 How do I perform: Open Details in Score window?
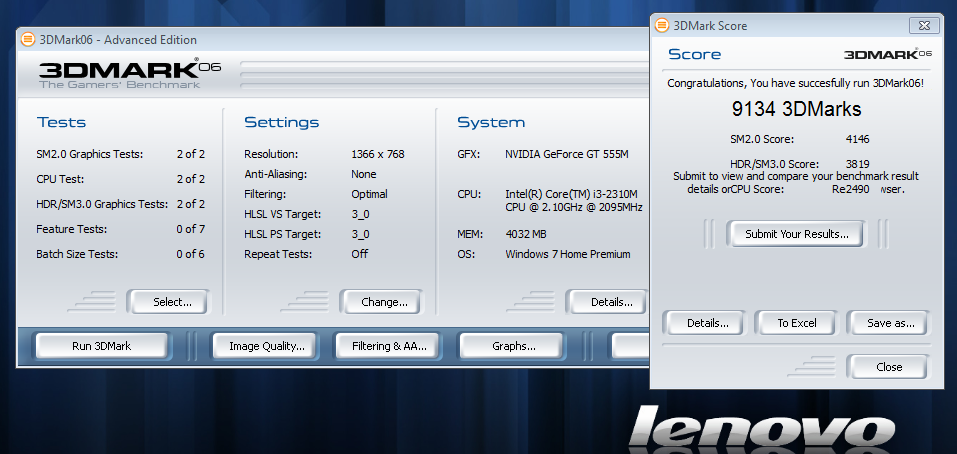(704, 323)
